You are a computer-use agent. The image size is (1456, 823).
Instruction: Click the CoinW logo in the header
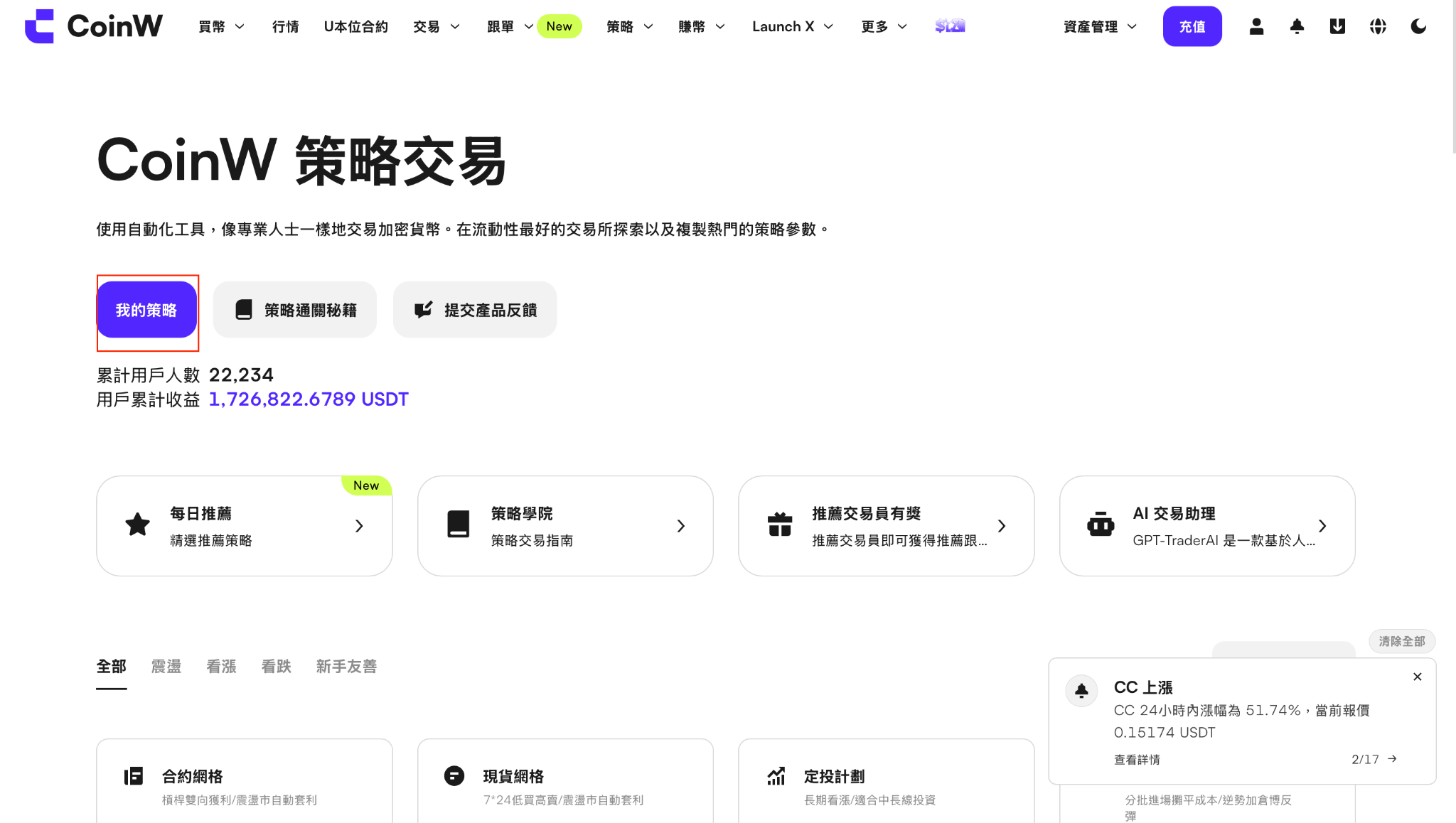point(94,26)
